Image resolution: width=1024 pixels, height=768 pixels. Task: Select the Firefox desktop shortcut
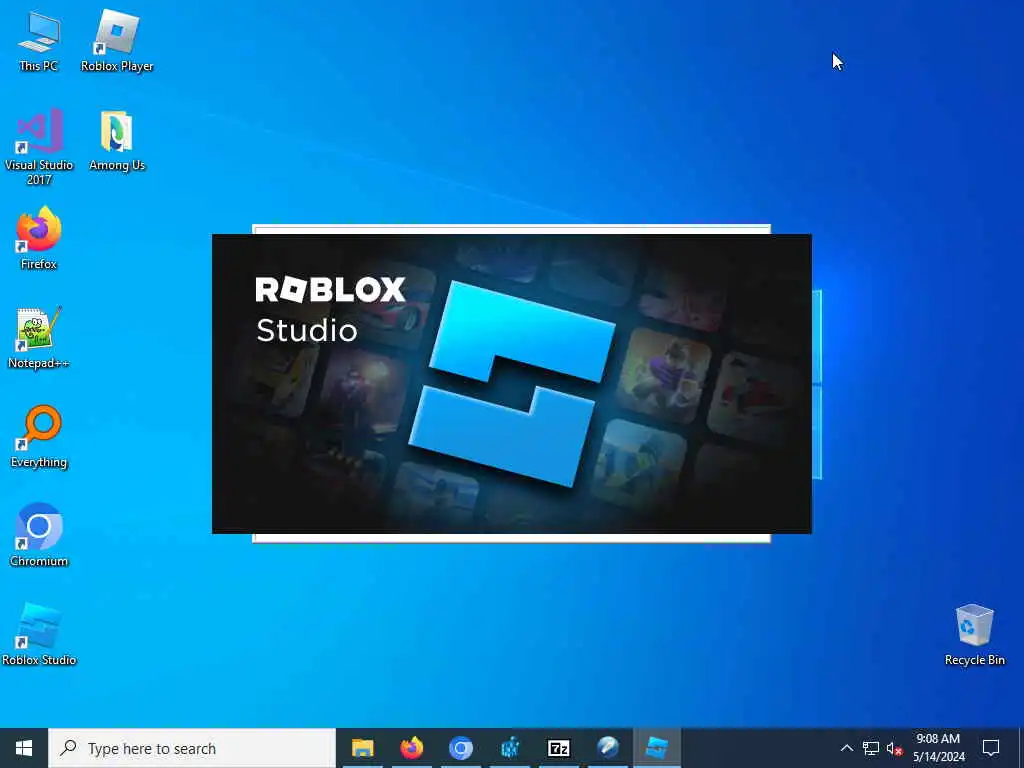click(x=39, y=238)
